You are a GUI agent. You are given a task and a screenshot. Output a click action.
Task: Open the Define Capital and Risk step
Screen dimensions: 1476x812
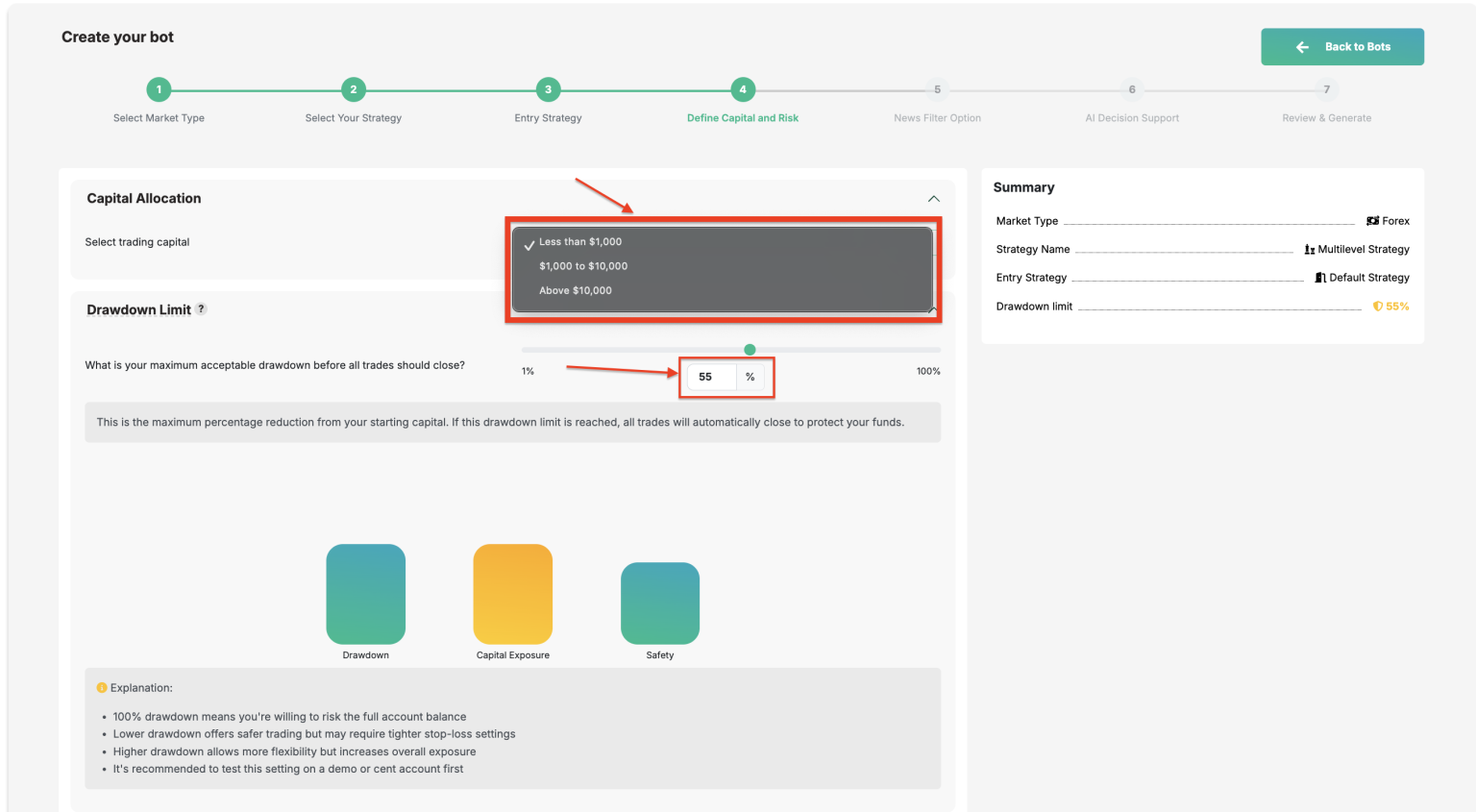(743, 89)
